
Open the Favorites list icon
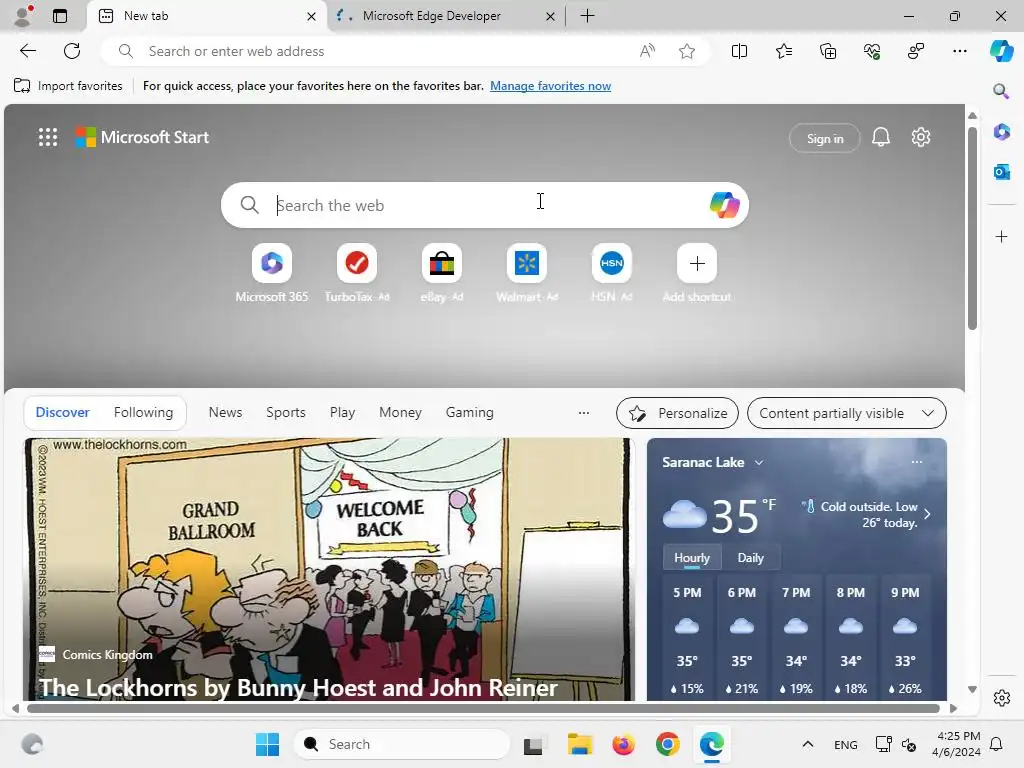coord(784,51)
